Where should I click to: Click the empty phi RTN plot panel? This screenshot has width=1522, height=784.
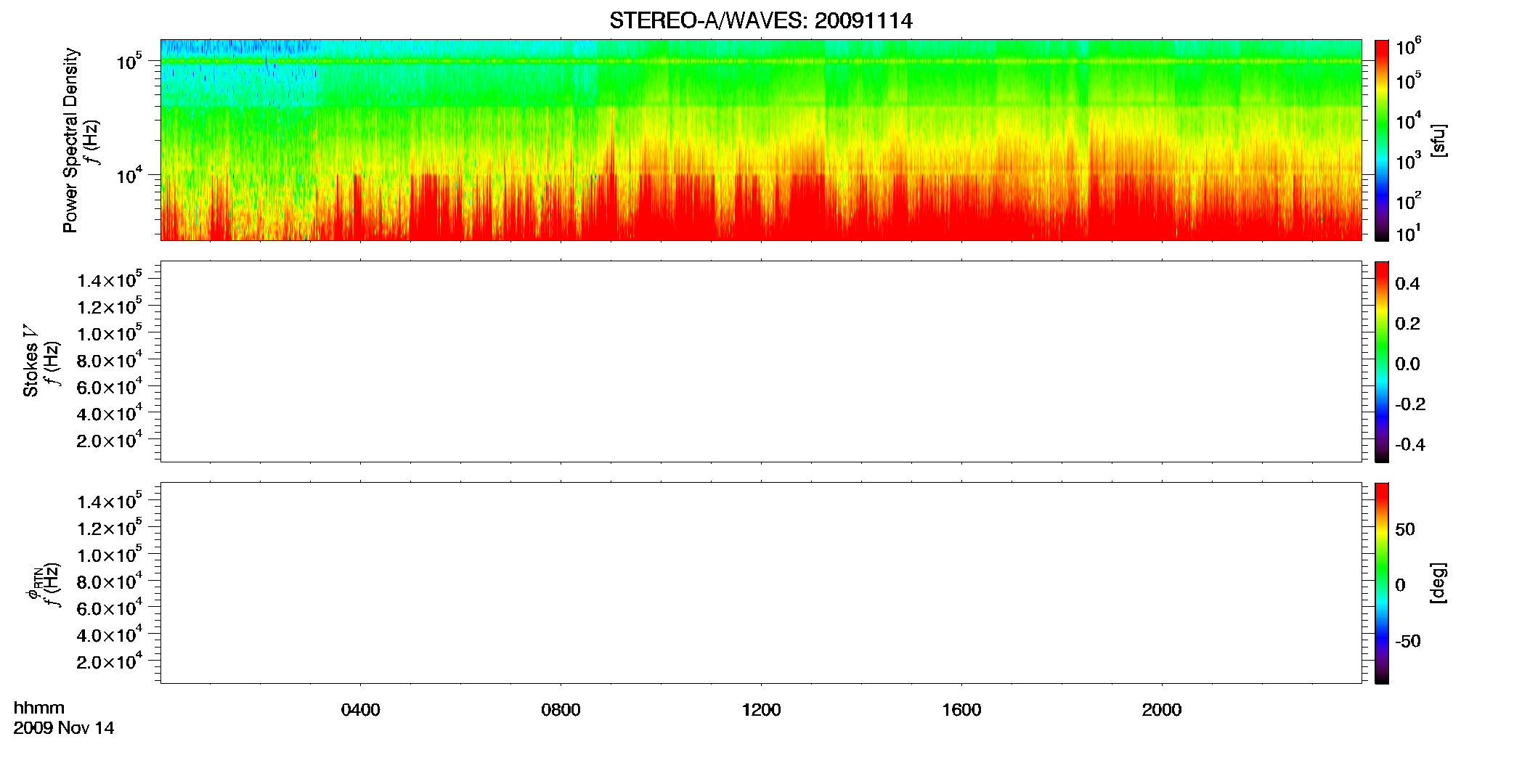tap(761, 583)
